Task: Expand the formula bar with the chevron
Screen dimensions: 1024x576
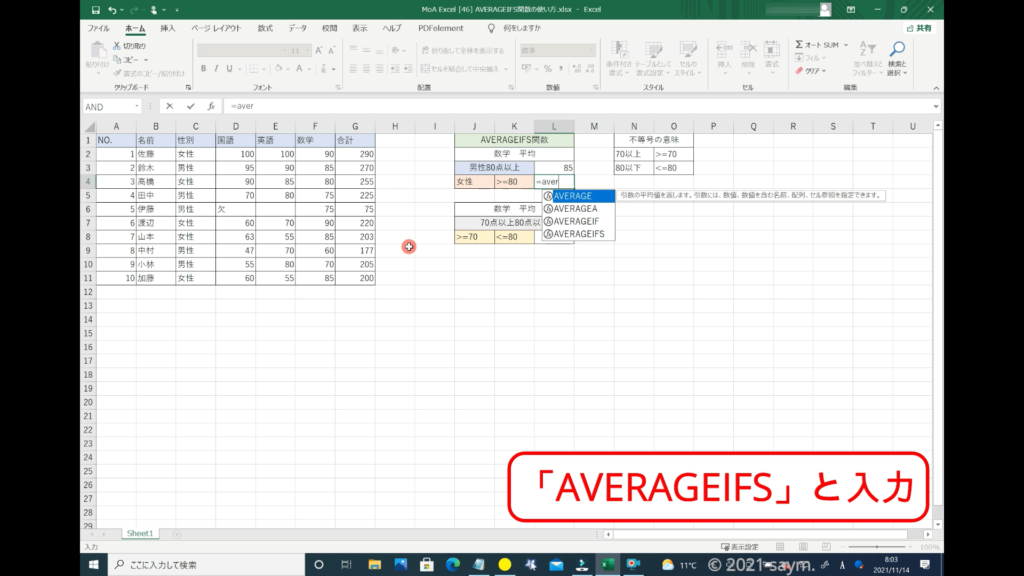Action: tap(935, 106)
